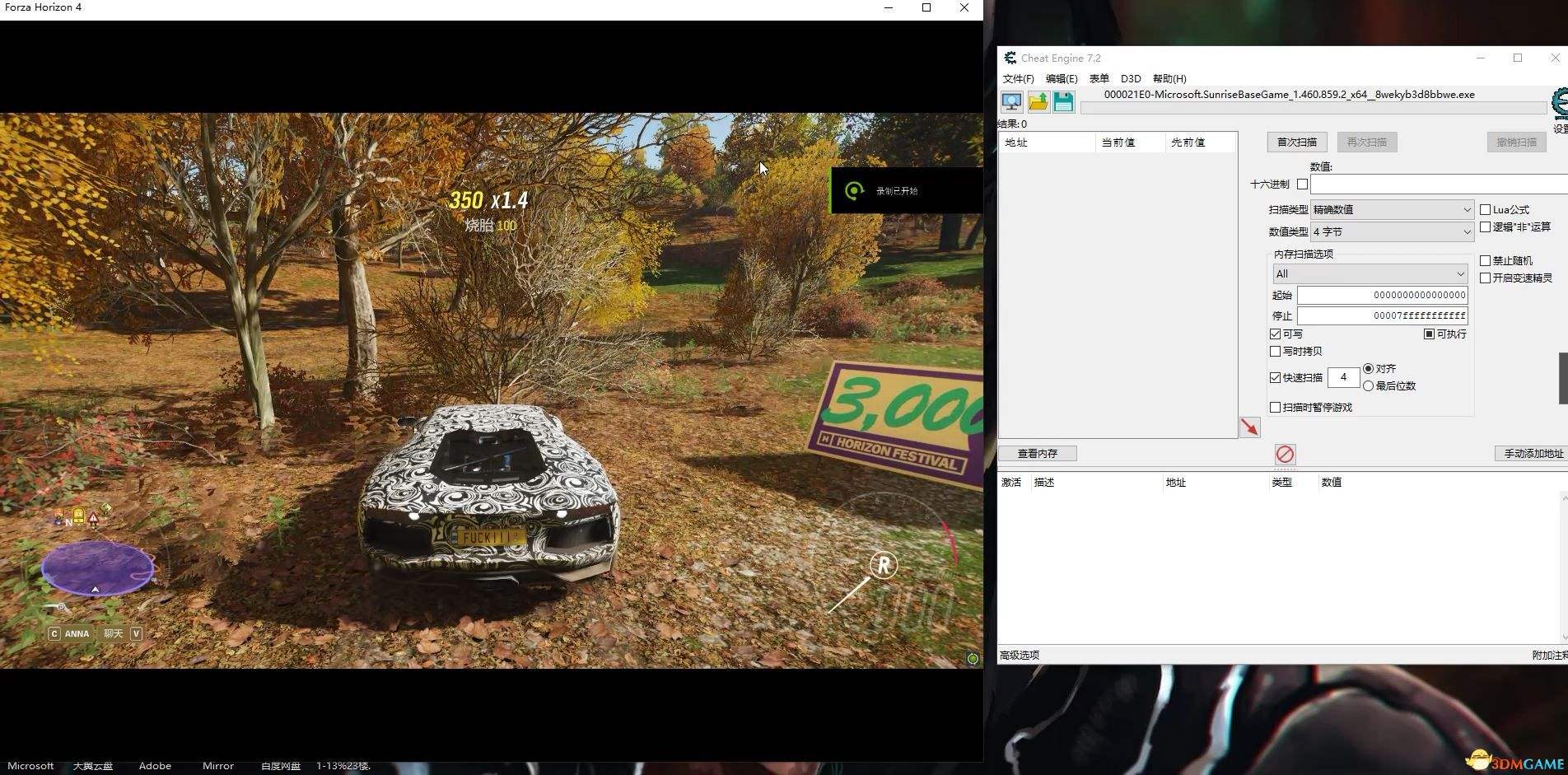Image resolution: width=1568 pixels, height=775 pixels.
Task: Click the Cheat Engine title bar logo
Action: (1010, 58)
